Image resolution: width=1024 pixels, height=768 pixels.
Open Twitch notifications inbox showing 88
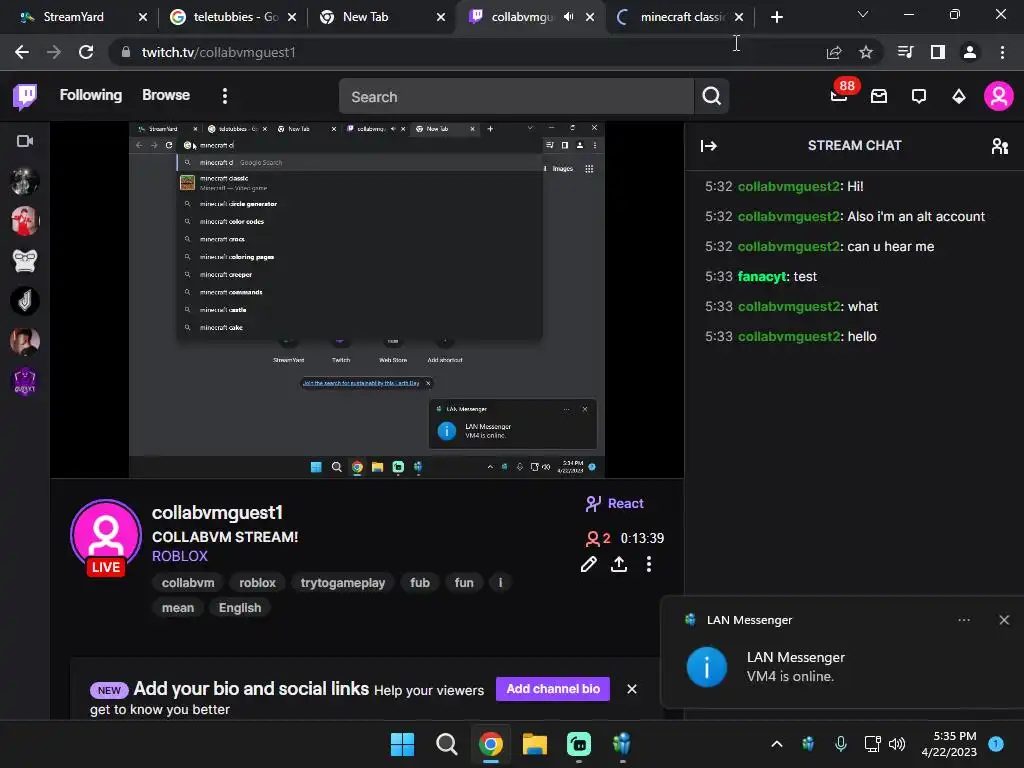click(x=839, y=96)
